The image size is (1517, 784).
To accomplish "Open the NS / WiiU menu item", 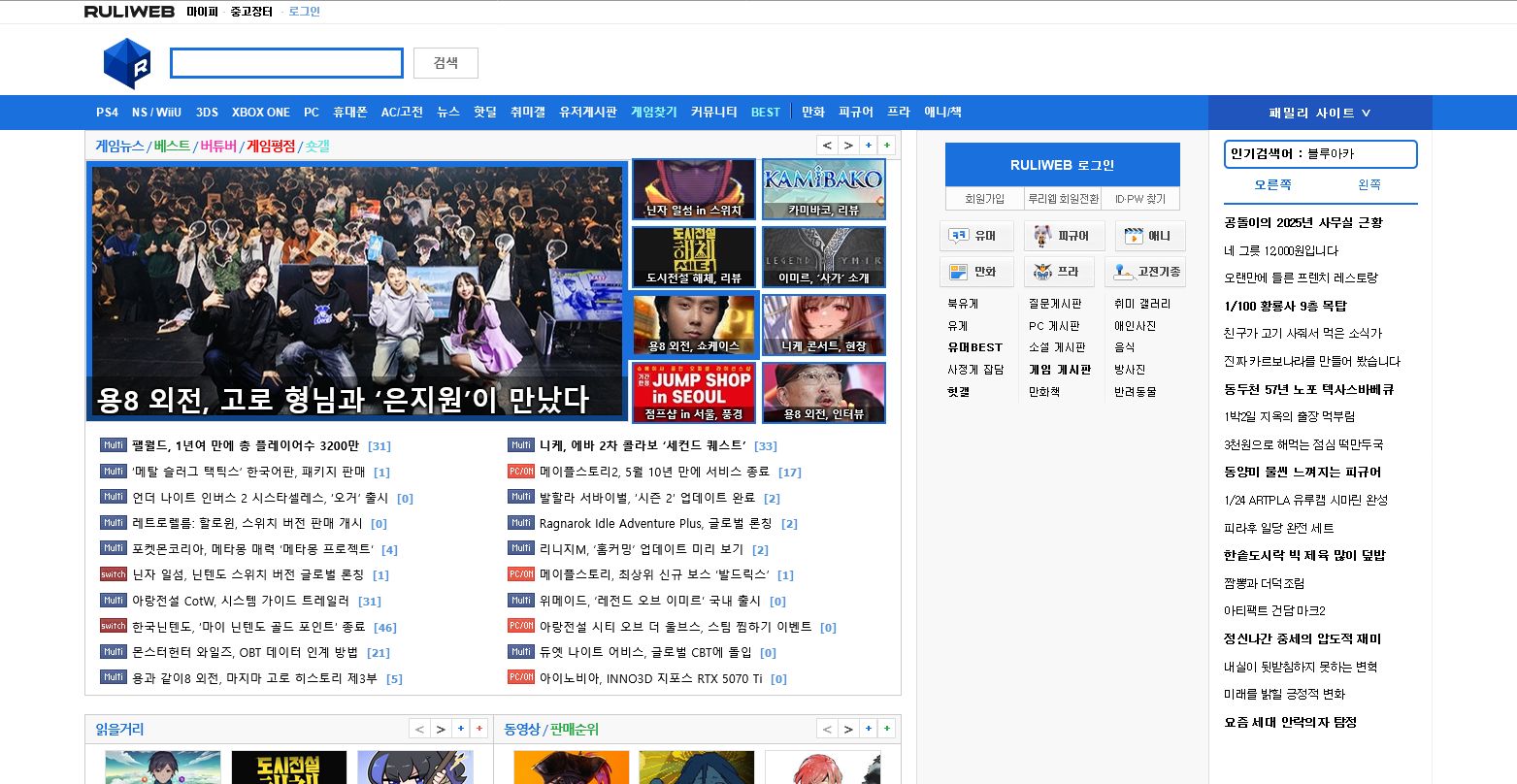I will click(x=157, y=113).
